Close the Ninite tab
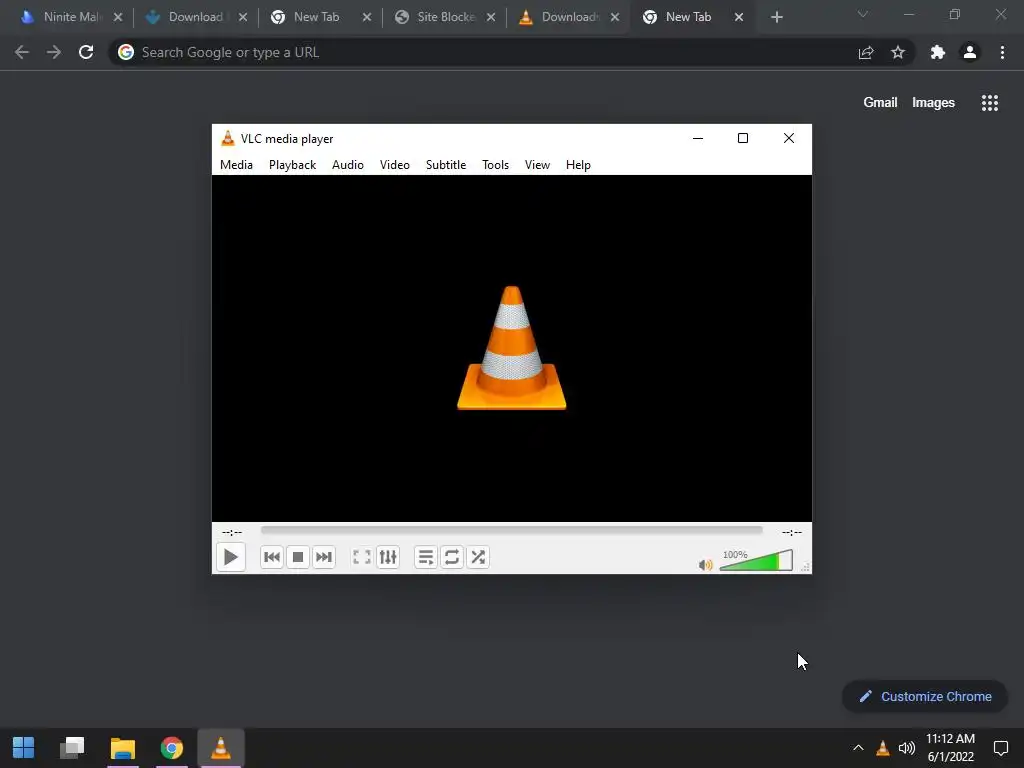 [118, 18]
